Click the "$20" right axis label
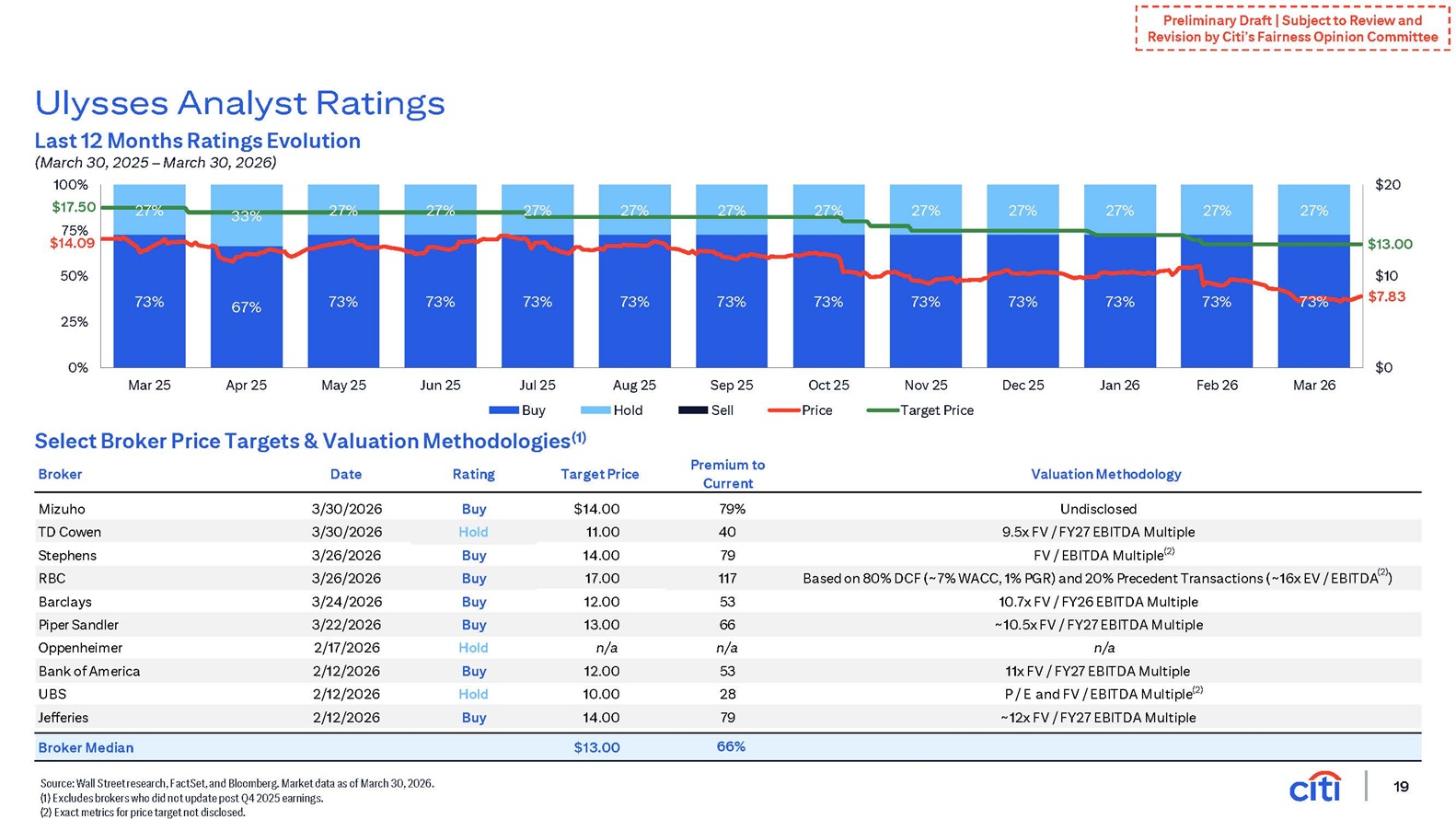The image size is (1456, 819). click(1387, 185)
